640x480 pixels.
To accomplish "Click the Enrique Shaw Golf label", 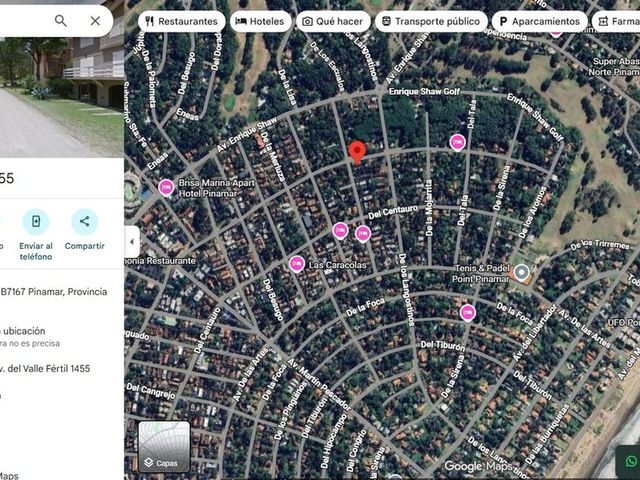I will click(x=424, y=91).
